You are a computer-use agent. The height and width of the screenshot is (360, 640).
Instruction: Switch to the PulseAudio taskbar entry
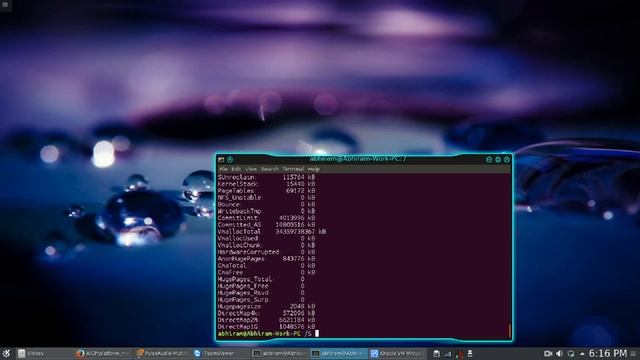point(162,353)
